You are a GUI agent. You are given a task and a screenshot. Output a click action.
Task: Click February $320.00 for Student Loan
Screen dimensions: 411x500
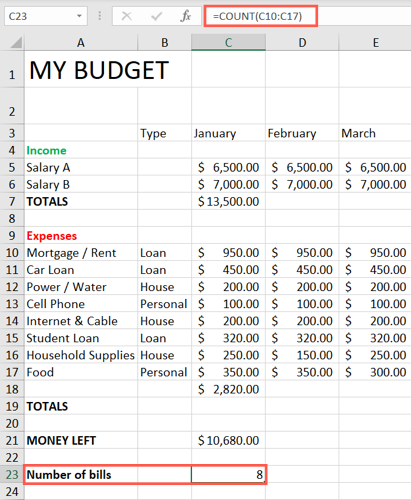coord(302,338)
